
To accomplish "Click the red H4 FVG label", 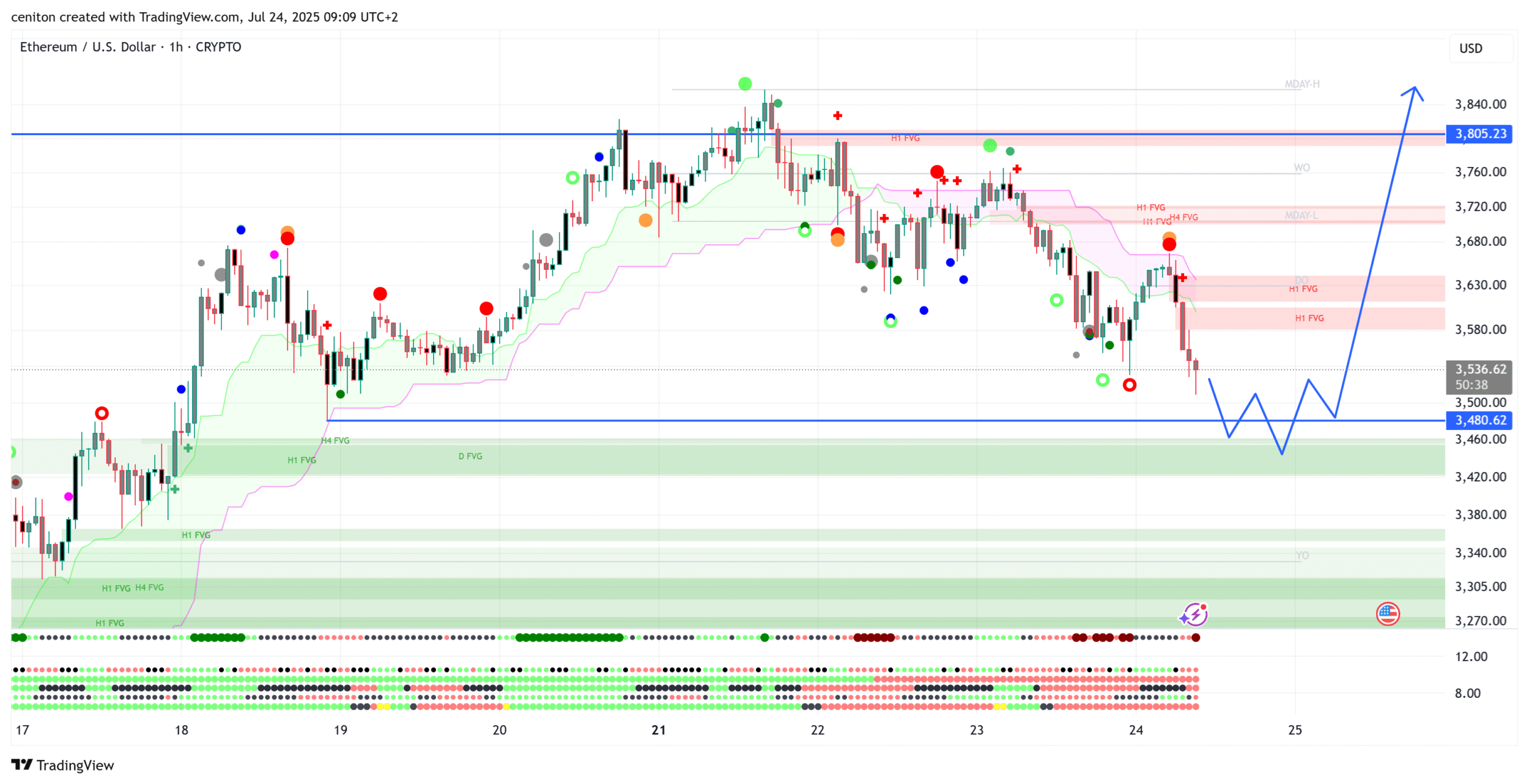I will [x=1183, y=217].
